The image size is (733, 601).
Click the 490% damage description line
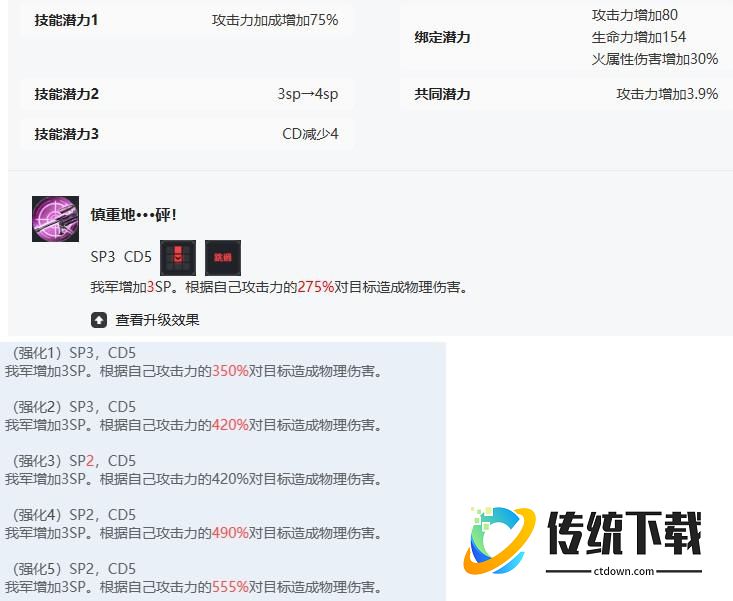[194, 533]
